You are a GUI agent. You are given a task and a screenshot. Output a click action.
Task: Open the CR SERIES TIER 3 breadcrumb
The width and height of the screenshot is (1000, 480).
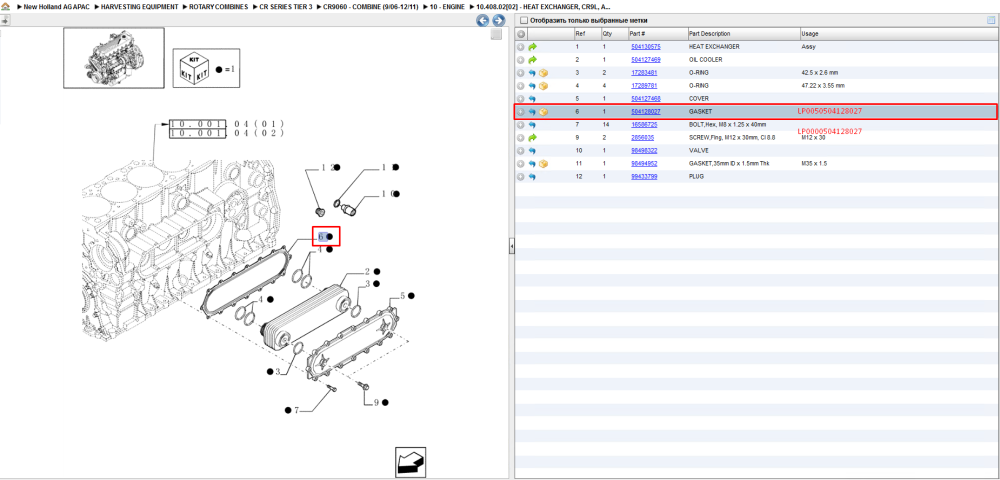coord(286,6)
